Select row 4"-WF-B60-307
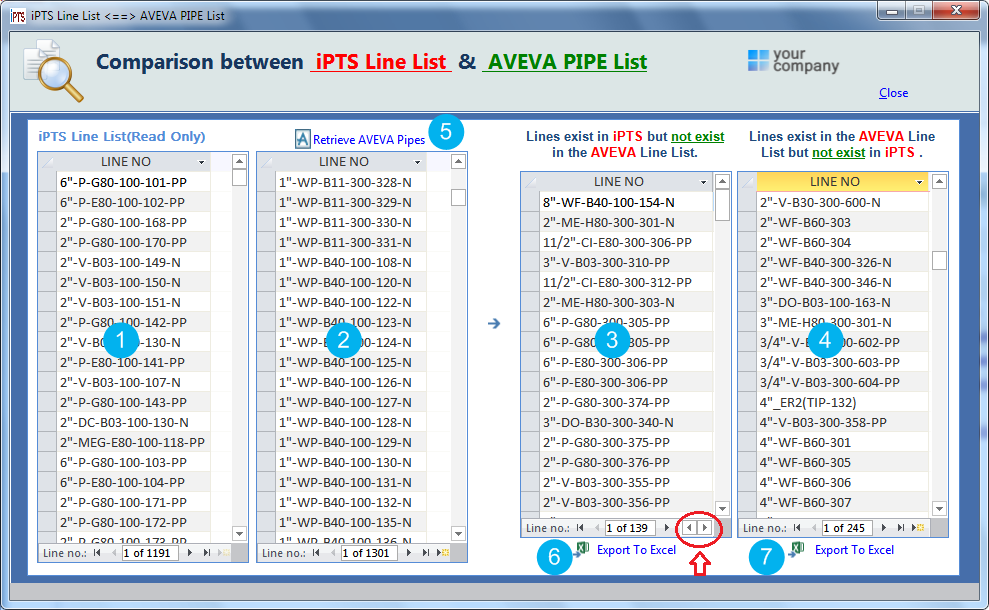The image size is (989, 610). pos(843,502)
